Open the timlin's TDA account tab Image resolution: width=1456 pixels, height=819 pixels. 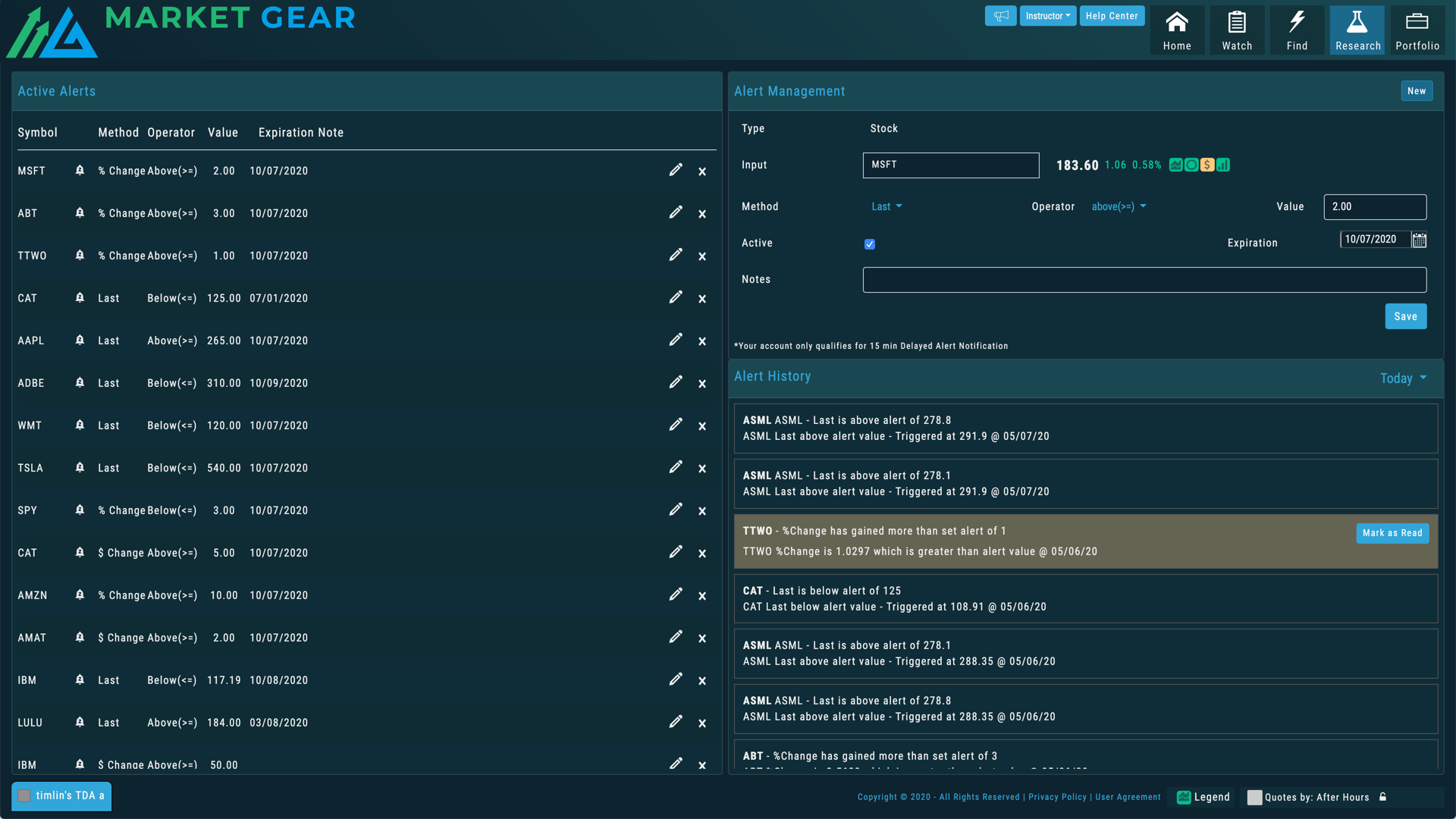[x=61, y=796]
